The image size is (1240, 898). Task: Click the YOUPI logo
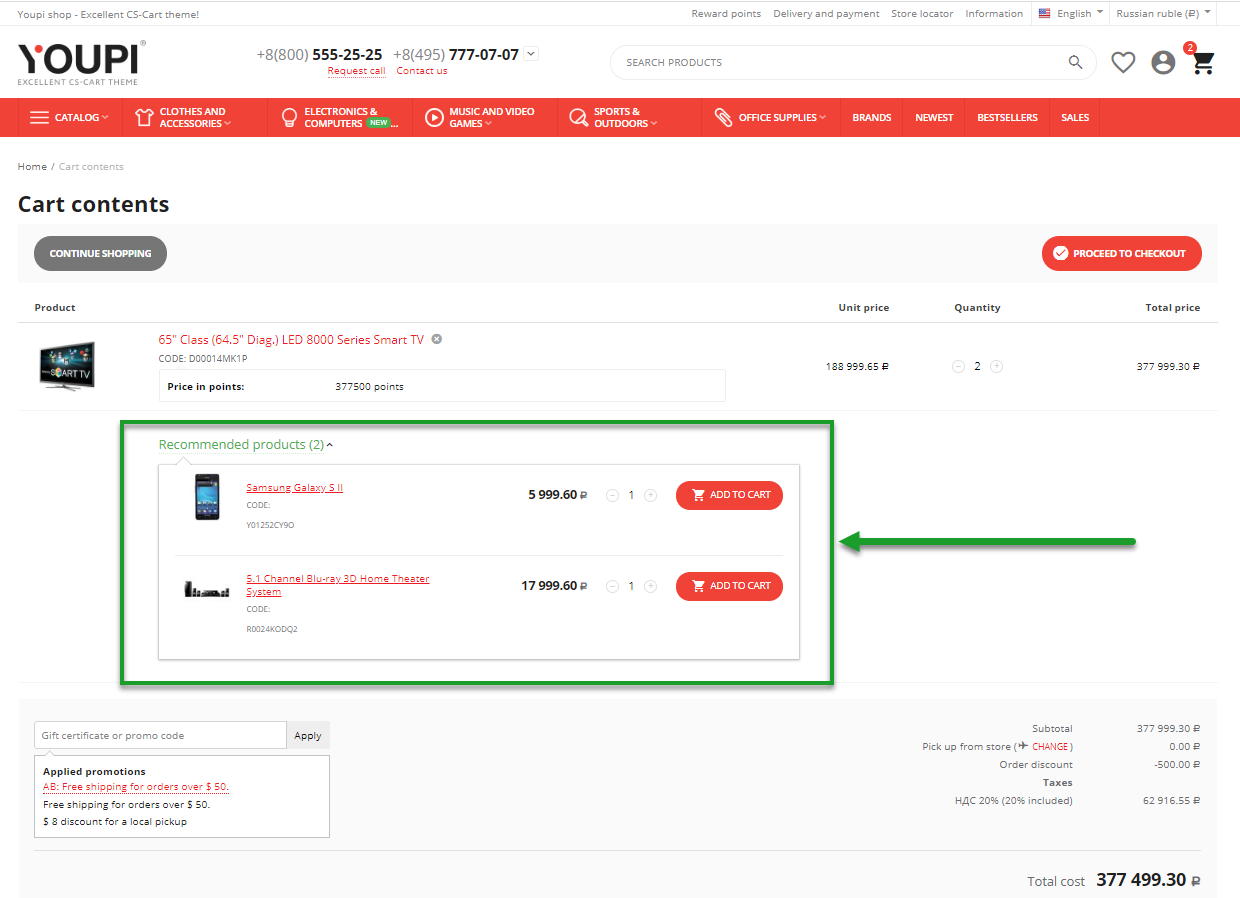[81, 63]
